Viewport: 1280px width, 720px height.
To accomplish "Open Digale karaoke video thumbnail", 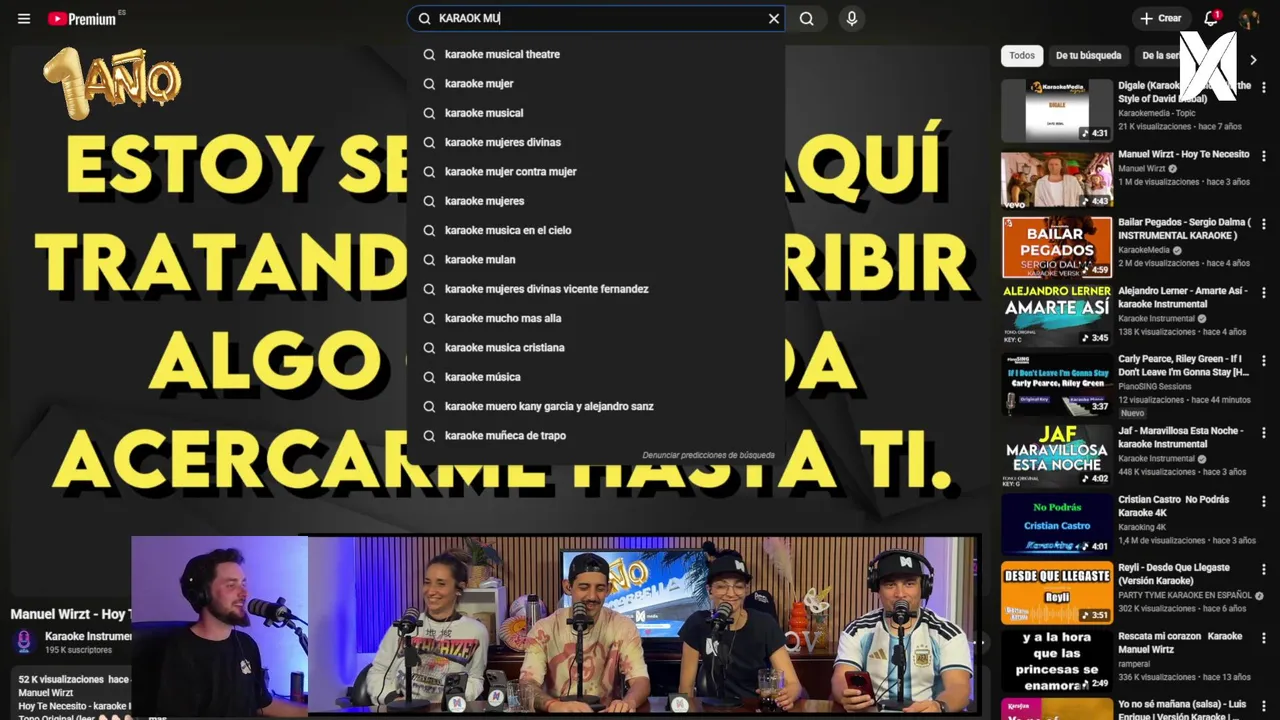I will tap(1057, 110).
